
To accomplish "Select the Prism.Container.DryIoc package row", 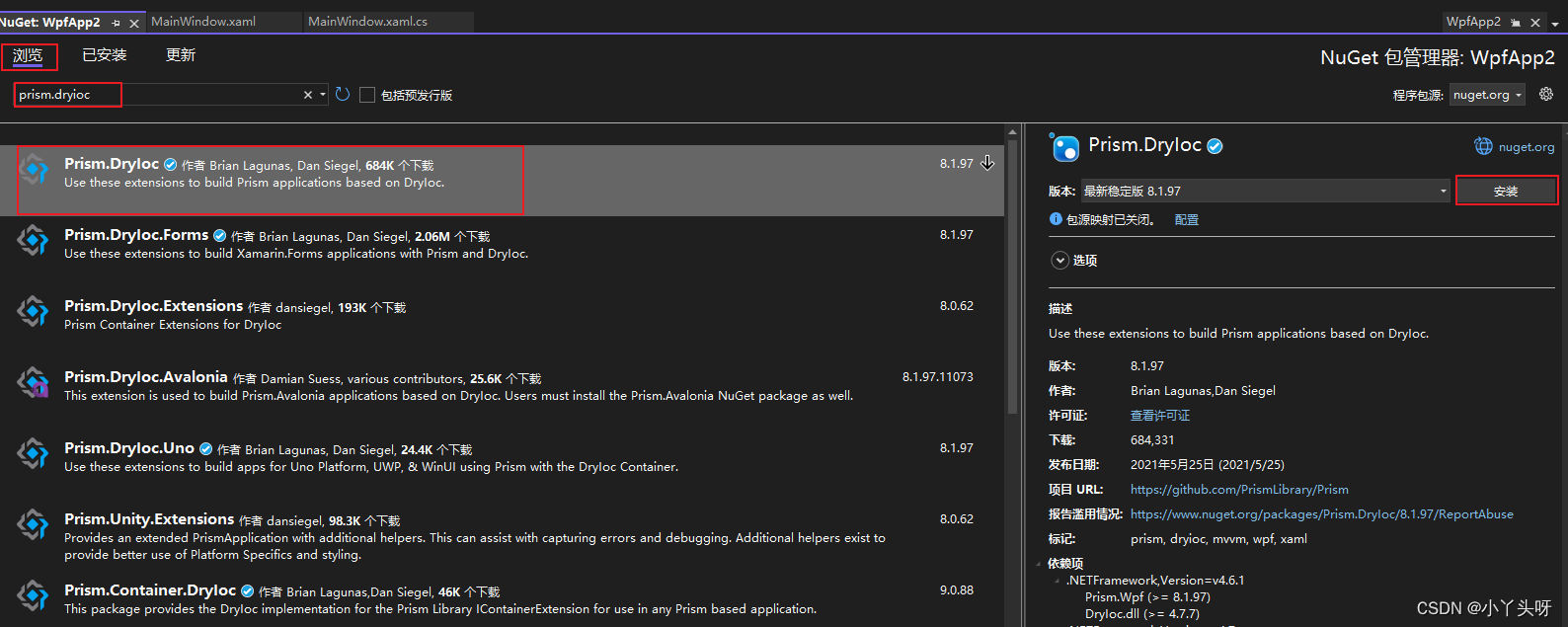I will click(502, 599).
